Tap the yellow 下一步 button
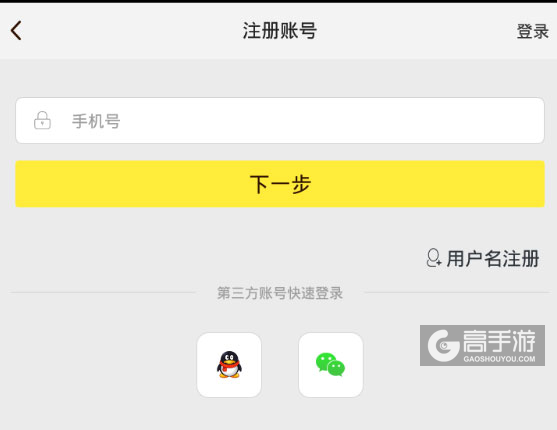 (x=280, y=184)
